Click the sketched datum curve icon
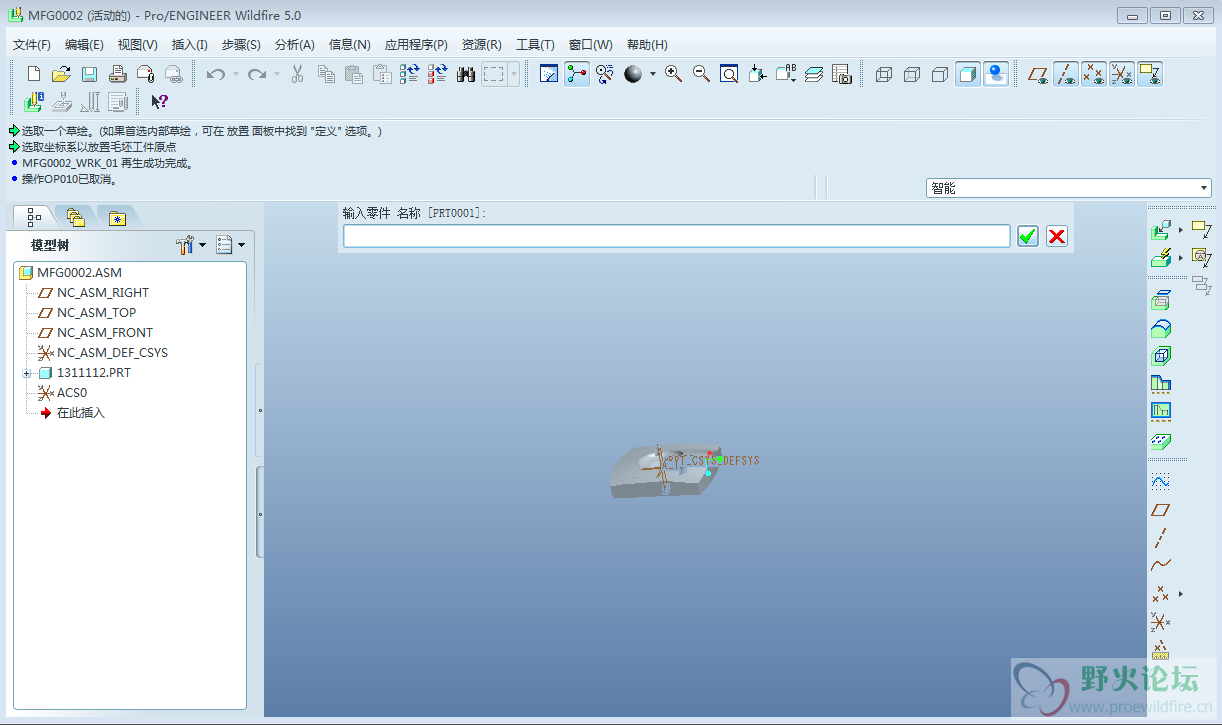 tap(1161, 482)
